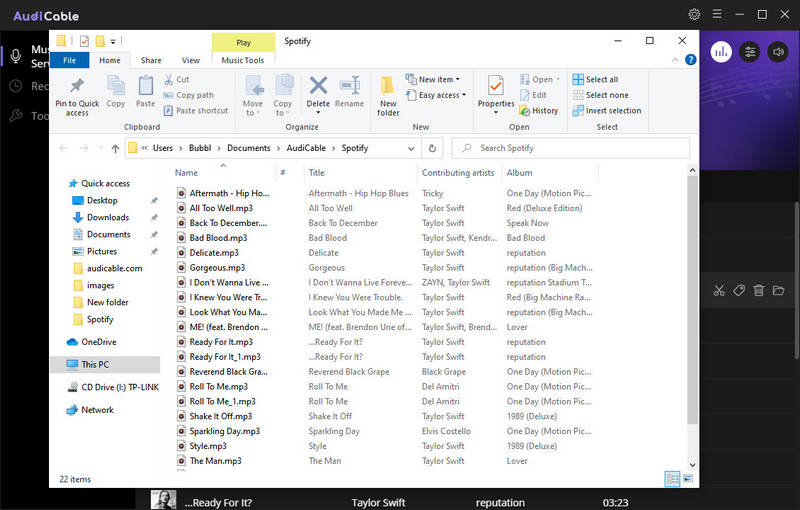Click the Search Spotify field
800x510 pixels.
tap(571, 148)
